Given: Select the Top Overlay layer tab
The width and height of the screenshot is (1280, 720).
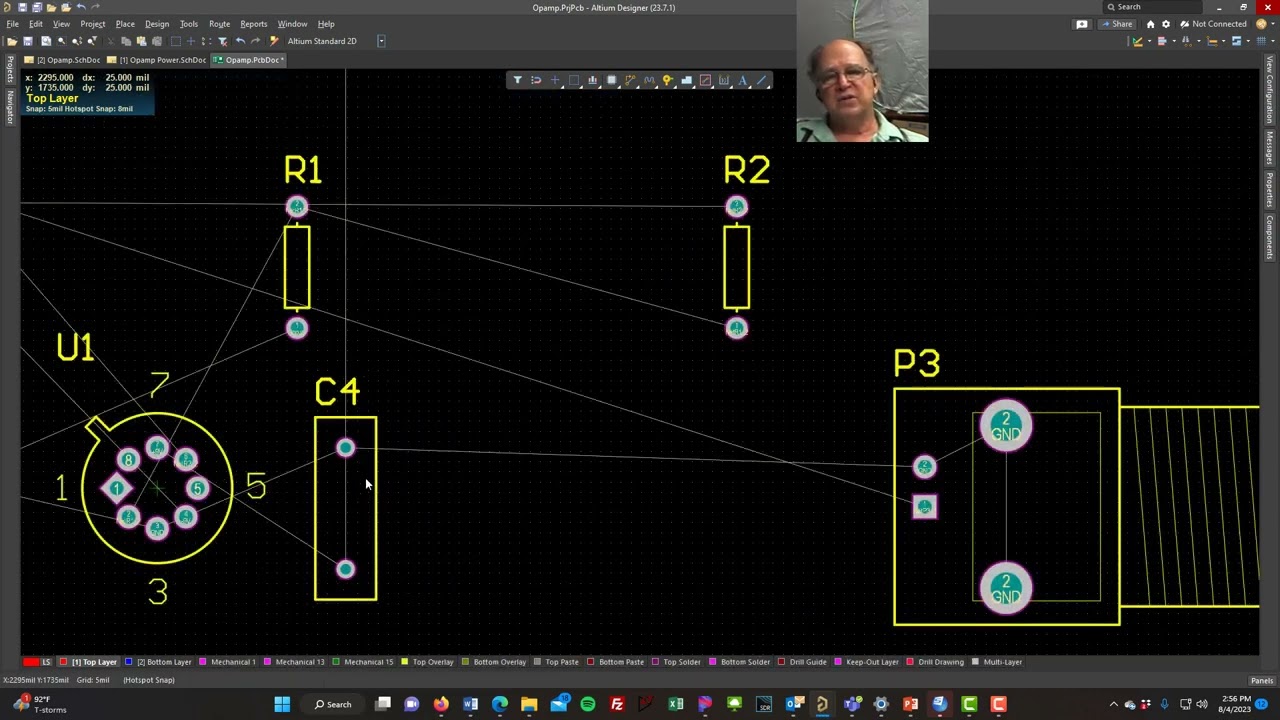Looking at the screenshot, I should 427,662.
